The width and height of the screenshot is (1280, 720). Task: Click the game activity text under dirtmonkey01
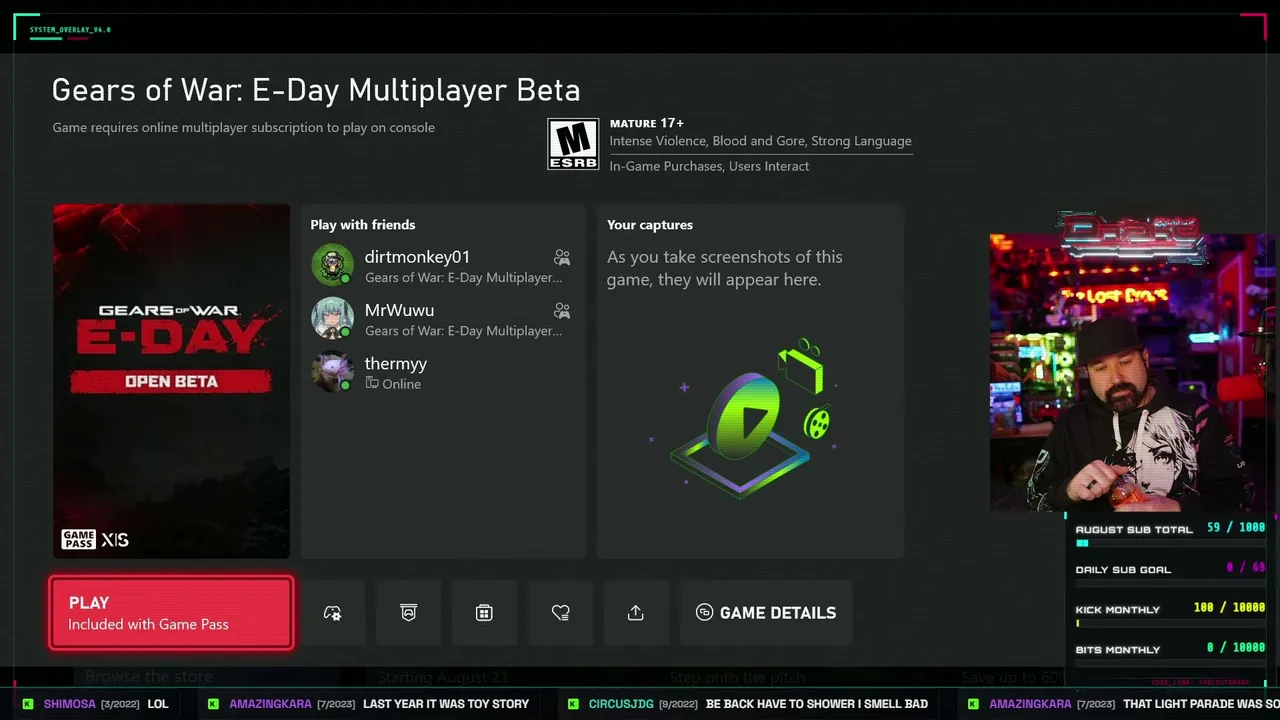pyautogui.click(x=463, y=277)
